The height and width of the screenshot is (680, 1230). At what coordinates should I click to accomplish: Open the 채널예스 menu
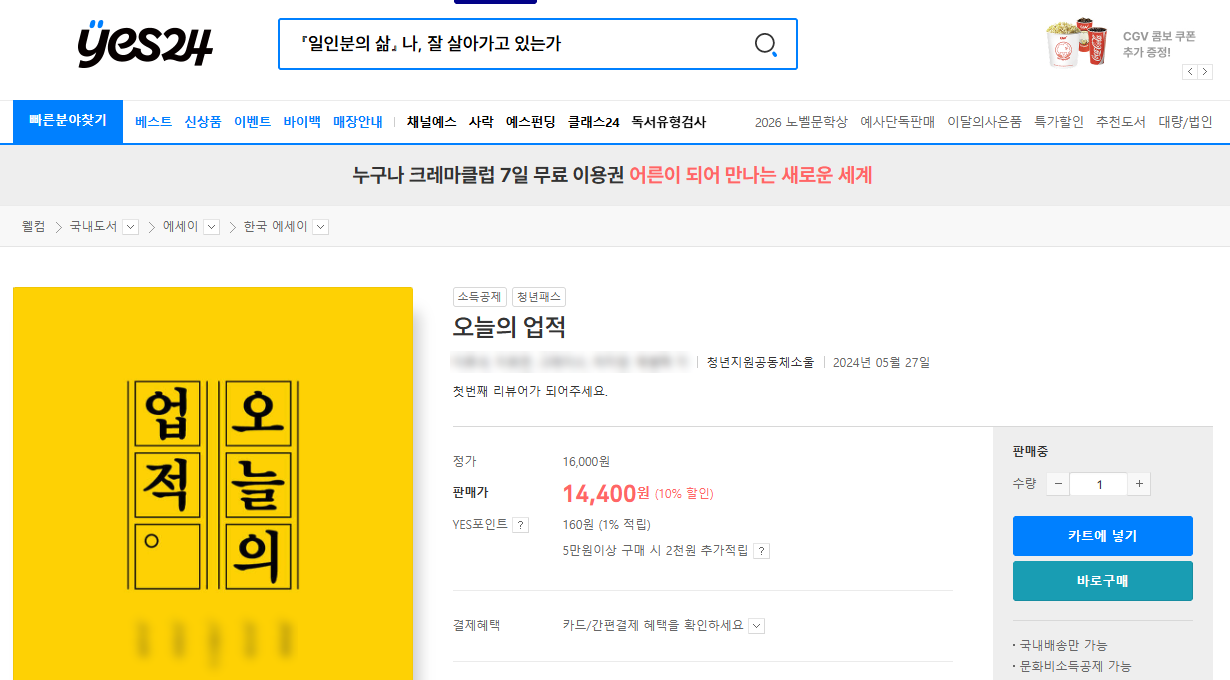coord(431,122)
